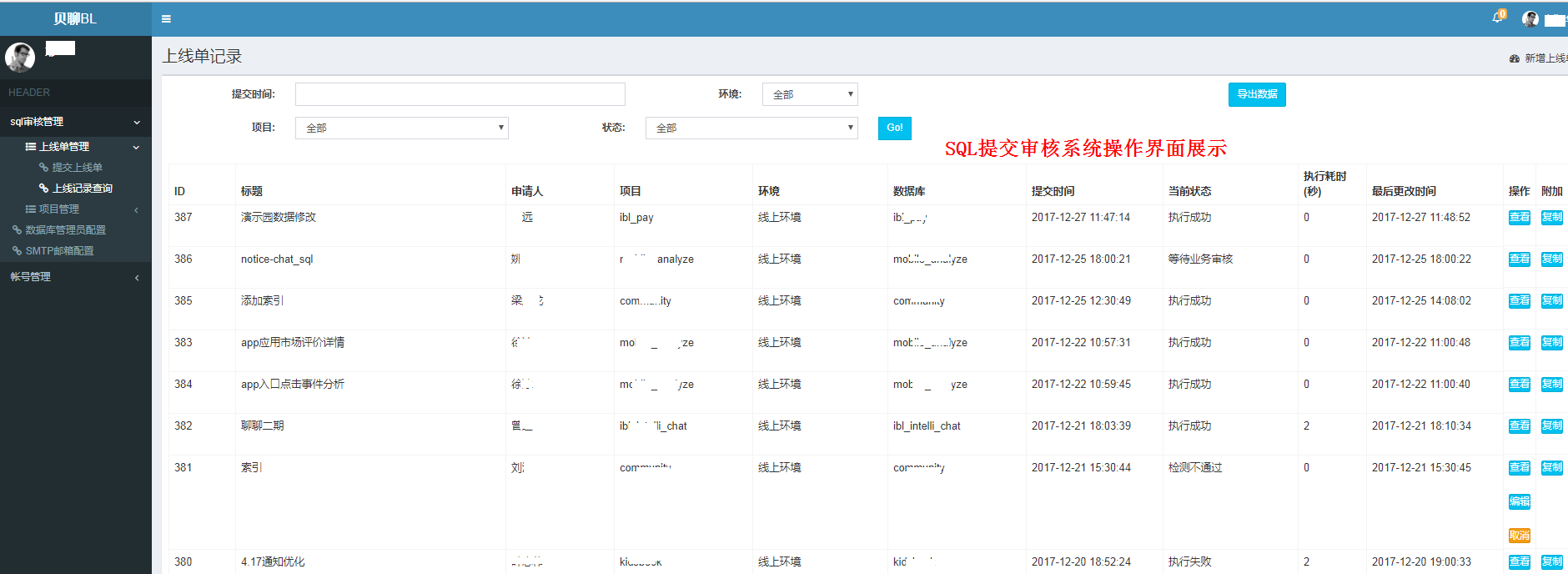Click 查看 button for record 386
The image size is (1568, 574).
click(1520, 259)
